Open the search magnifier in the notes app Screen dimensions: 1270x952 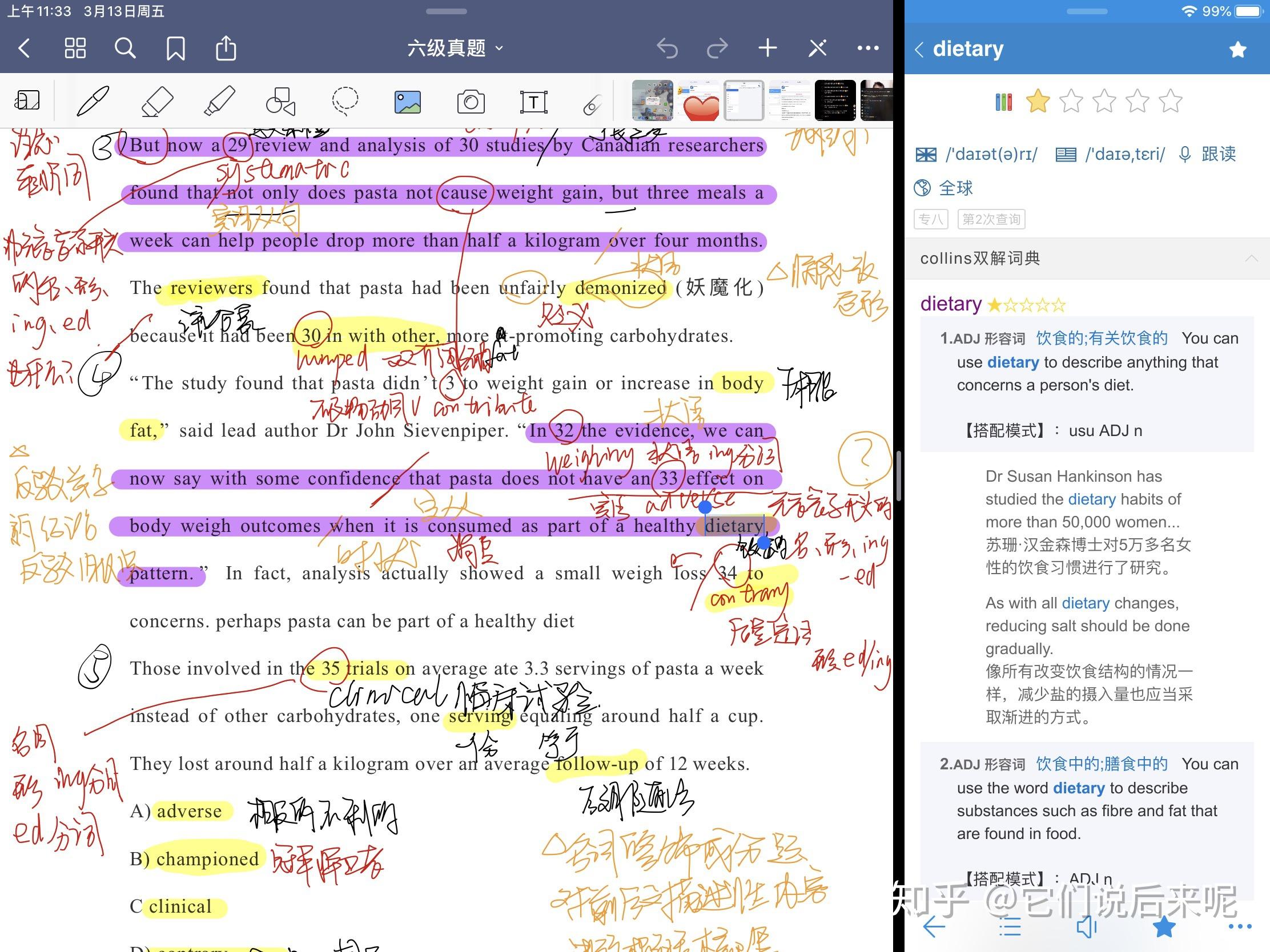click(x=125, y=48)
